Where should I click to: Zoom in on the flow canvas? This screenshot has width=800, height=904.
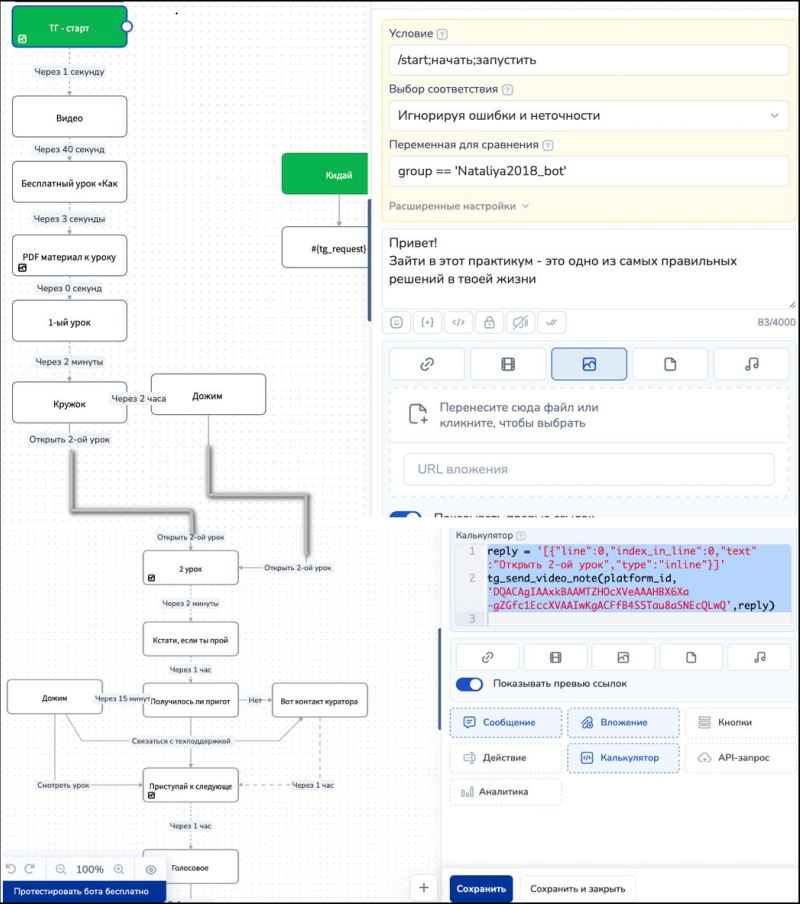pyautogui.click(x=119, y=869)
